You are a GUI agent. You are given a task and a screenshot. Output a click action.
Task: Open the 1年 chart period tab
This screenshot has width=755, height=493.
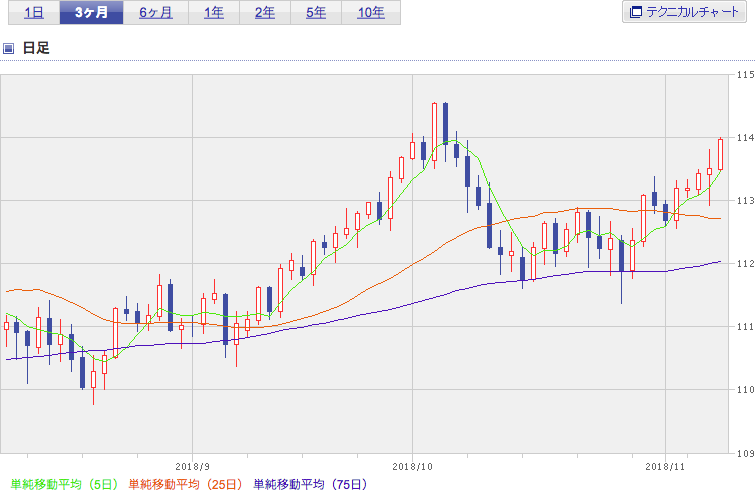click(x=214, y=13)
